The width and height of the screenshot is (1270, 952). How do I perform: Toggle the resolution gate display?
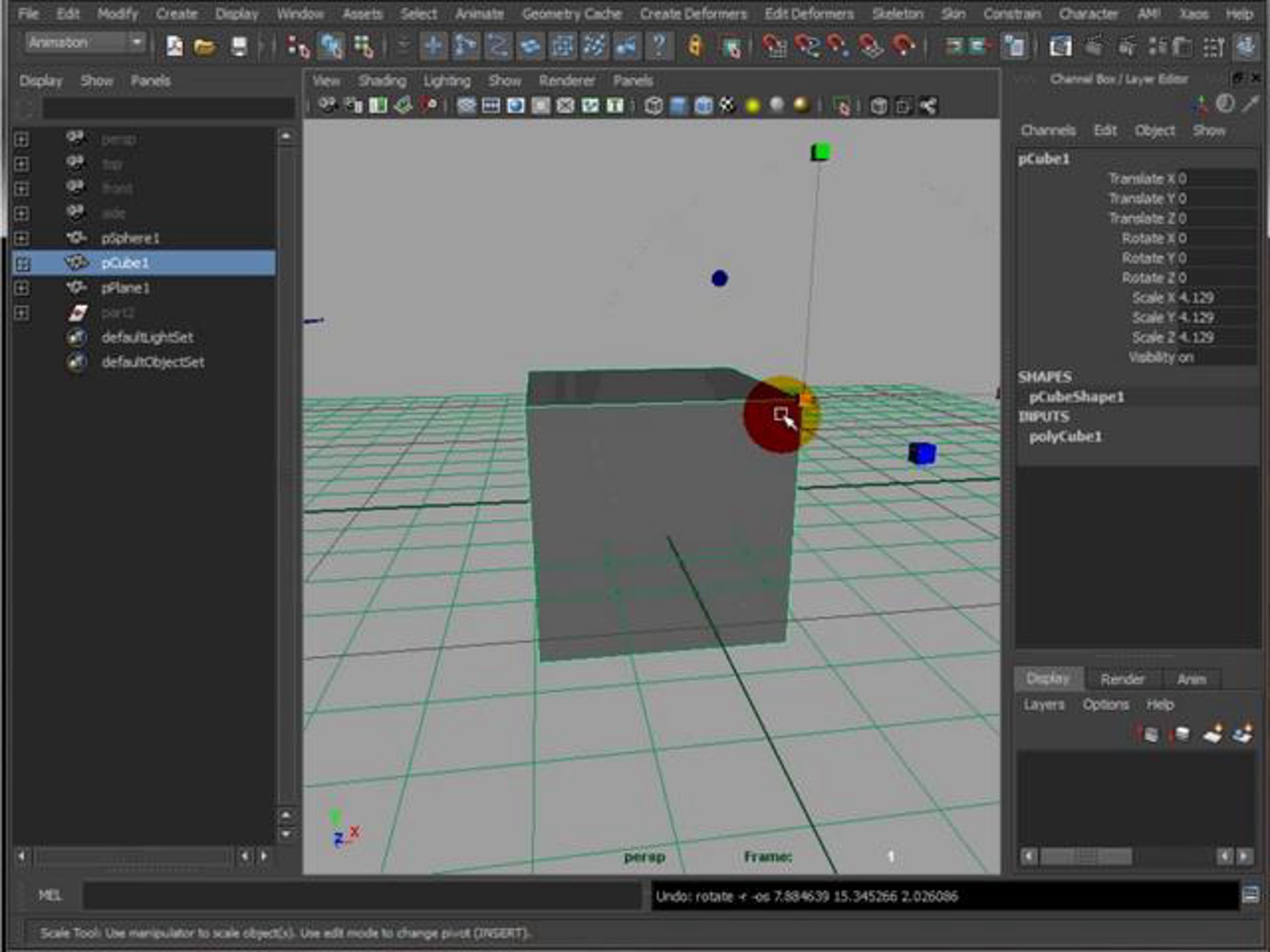click(x=515, y=106)
